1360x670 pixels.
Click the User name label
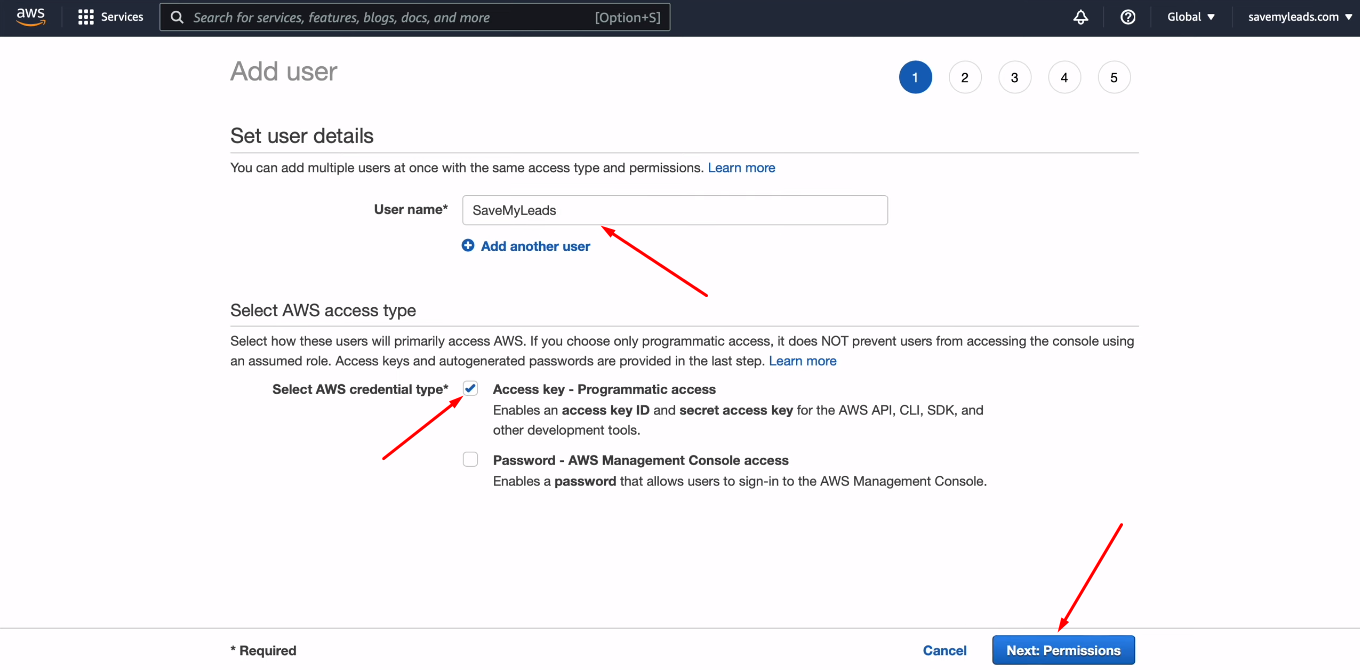pyautogui.click(x=411, y=210)
